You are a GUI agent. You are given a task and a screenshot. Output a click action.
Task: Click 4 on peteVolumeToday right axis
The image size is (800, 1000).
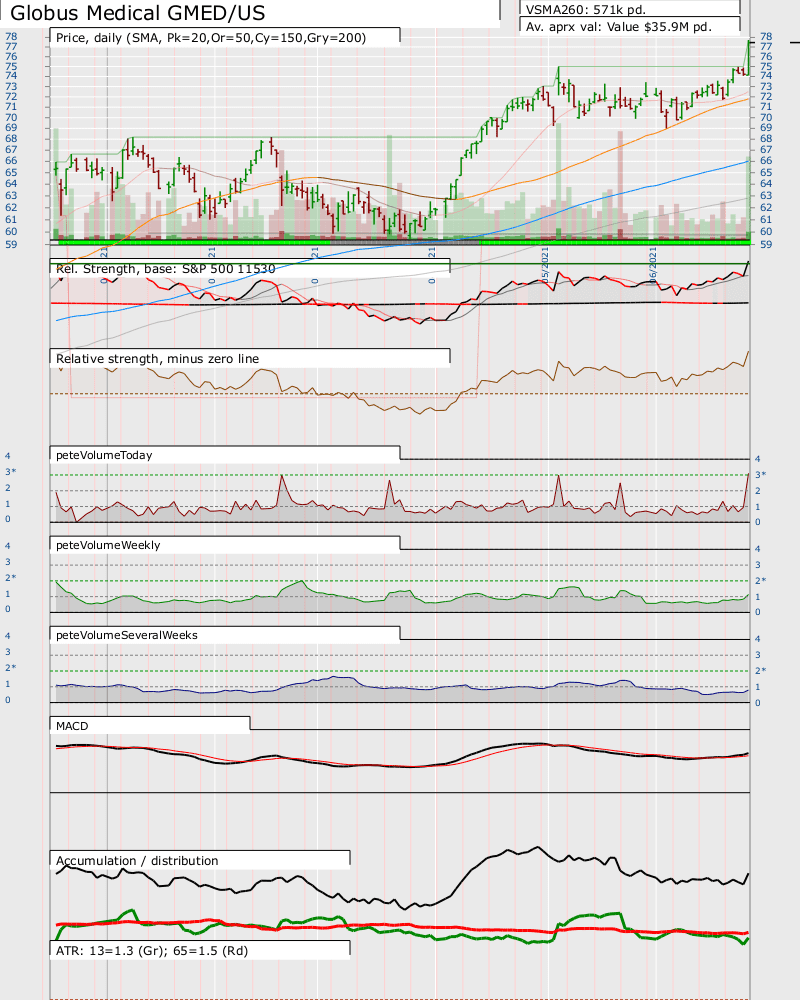pyautogui.click(x=757, y=459)
